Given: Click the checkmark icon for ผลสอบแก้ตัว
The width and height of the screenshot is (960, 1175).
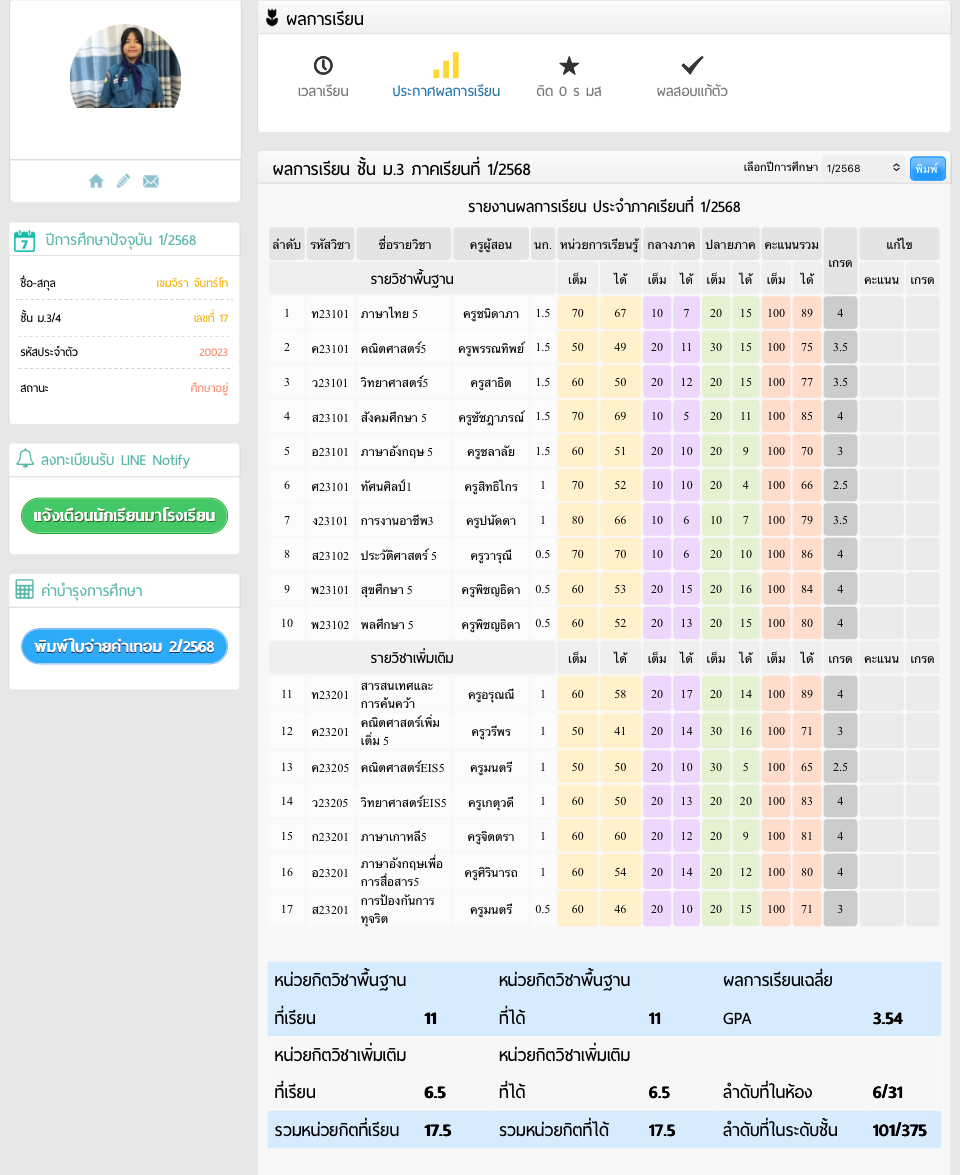Looking at the screenshot, I should (692, 66).
